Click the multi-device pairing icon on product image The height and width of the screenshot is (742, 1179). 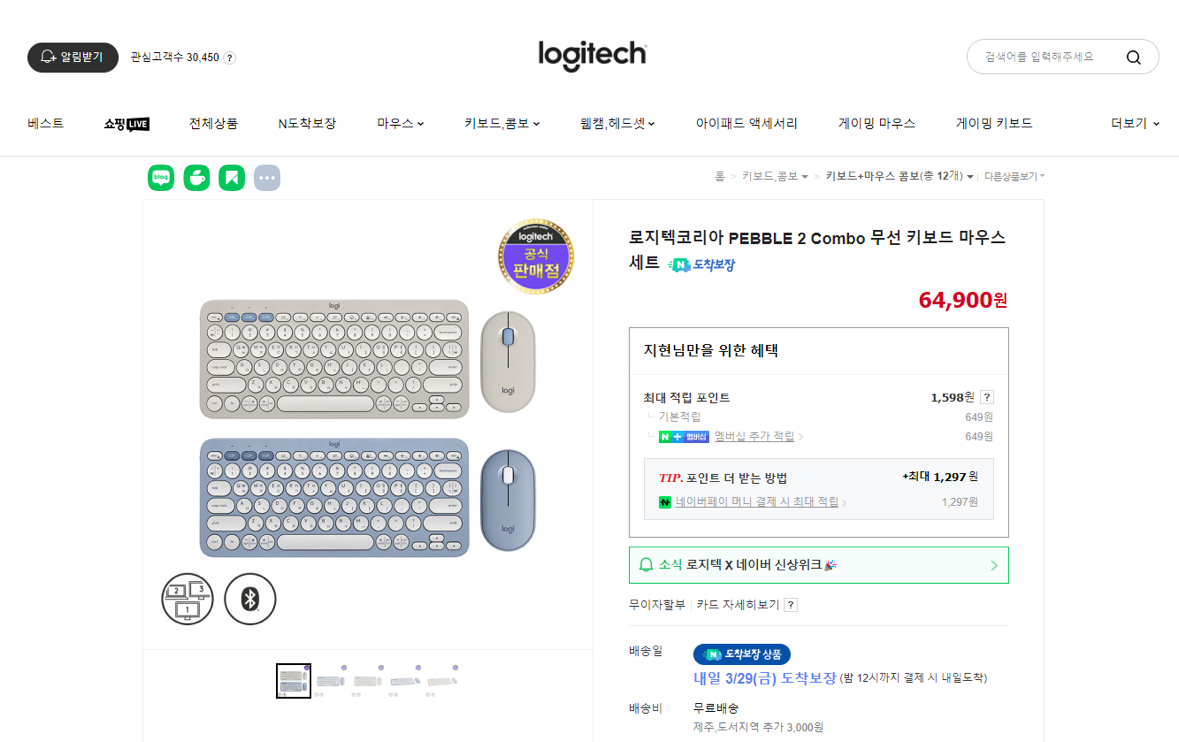point(187,599)
